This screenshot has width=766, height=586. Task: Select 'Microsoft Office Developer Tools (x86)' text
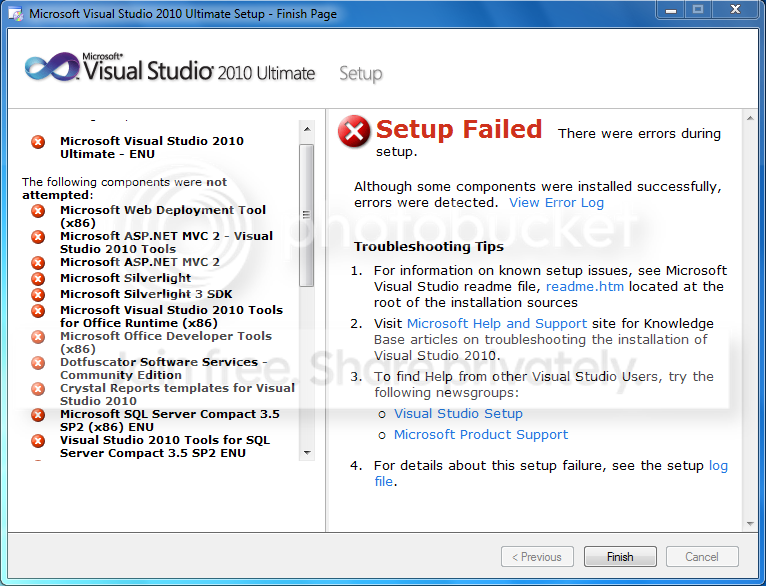[x=166, y=343]
